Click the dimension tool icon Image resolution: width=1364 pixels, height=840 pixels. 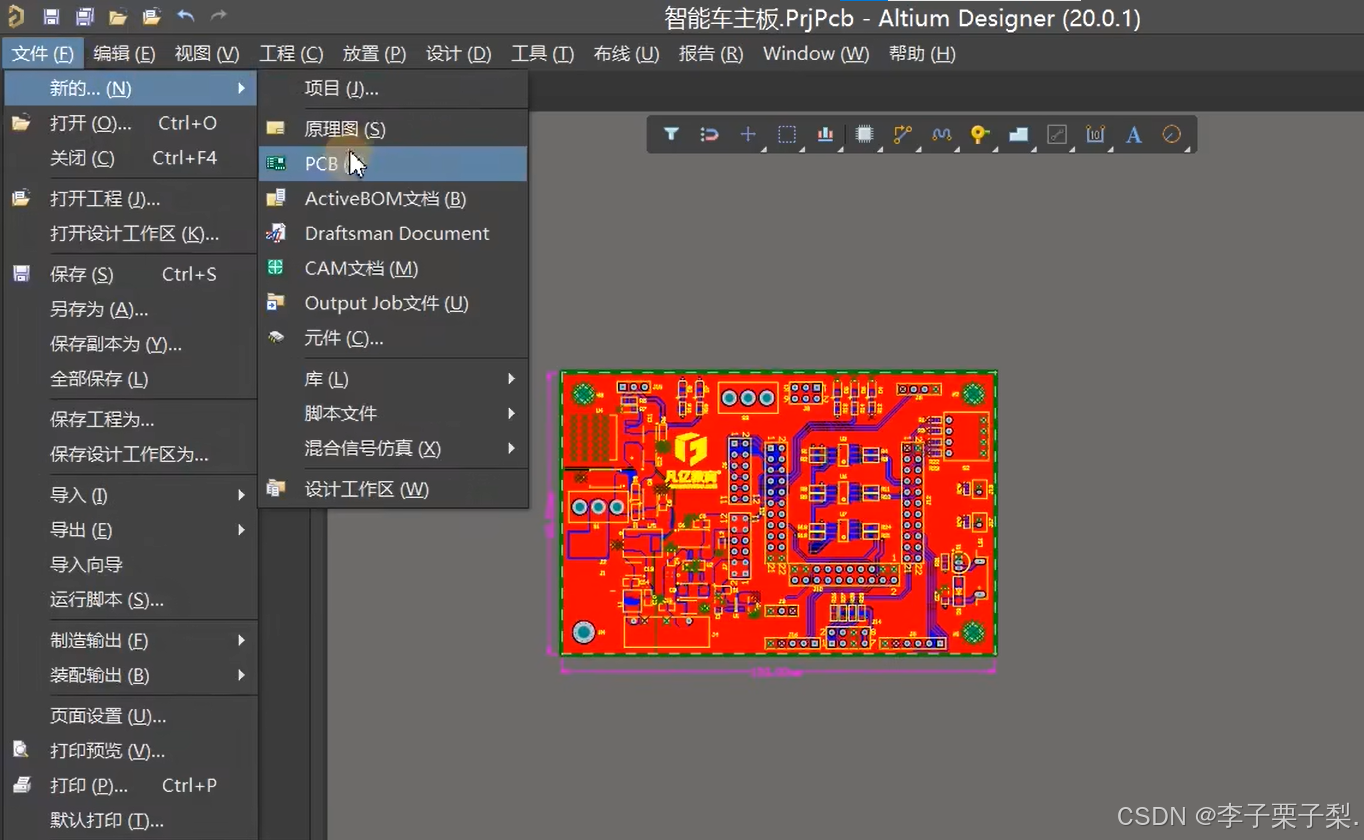tap(1095, 134)
